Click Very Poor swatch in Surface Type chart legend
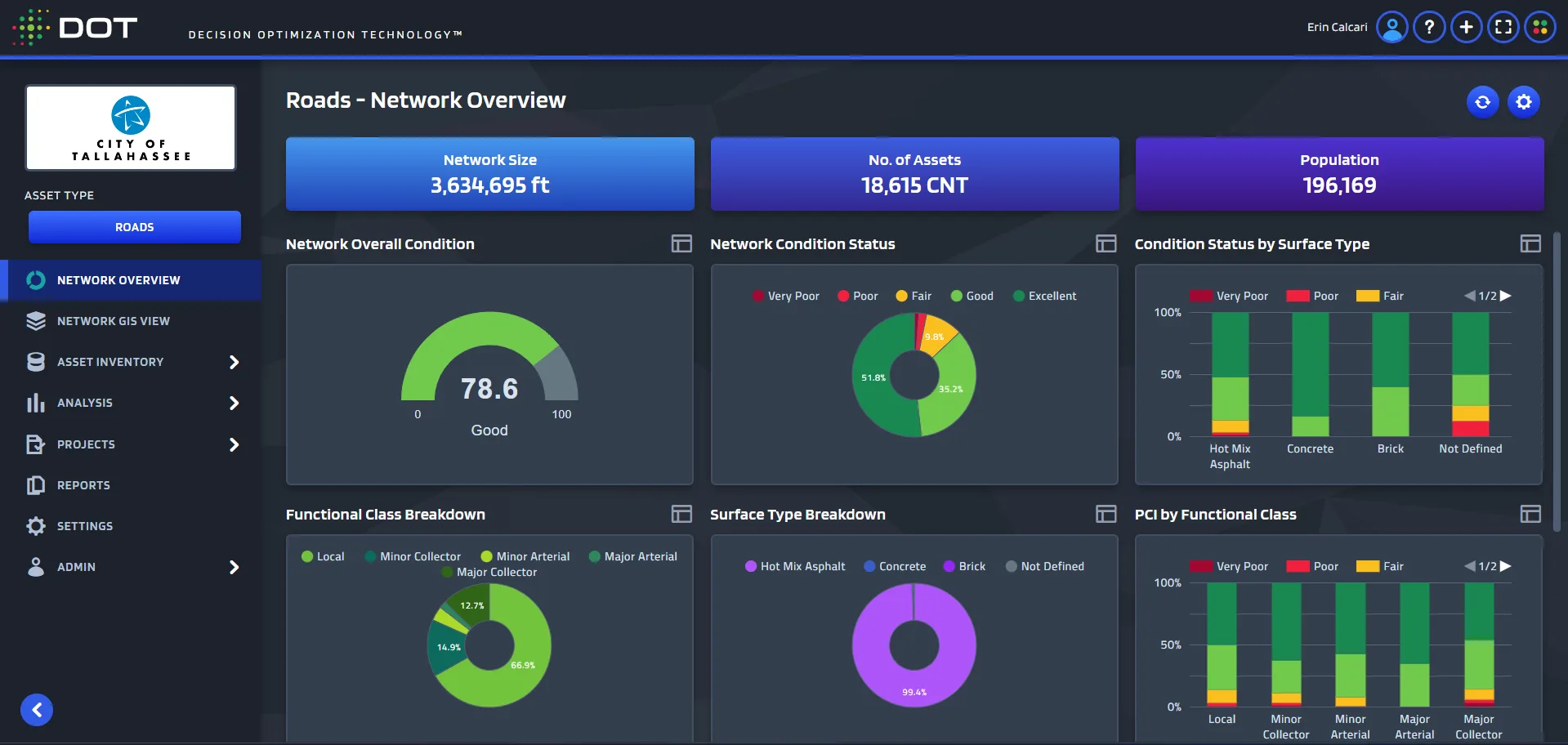1568x745 pixels. (x=1201, y=296)
